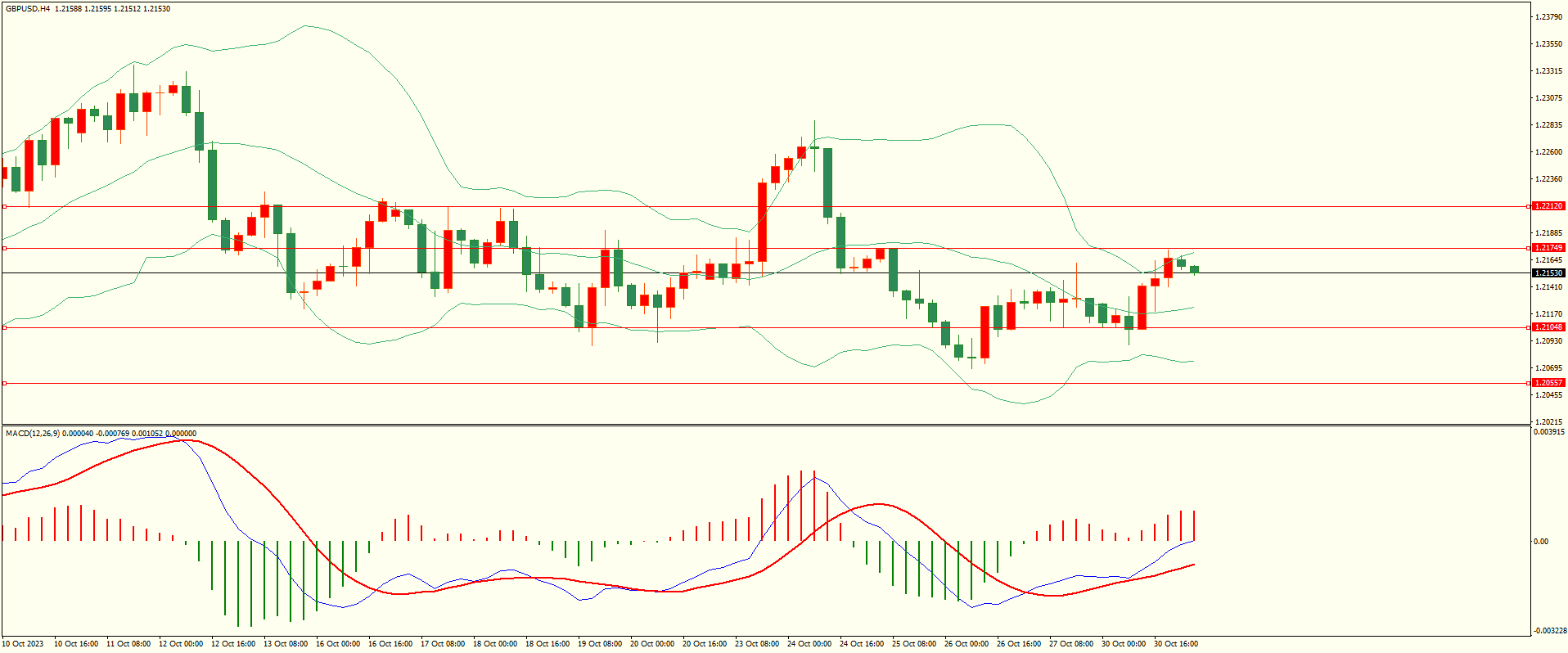Viewport: 1568px width, 653px height.
Task: Click the 1.21410 price axis label
Action: (1548, 287)
